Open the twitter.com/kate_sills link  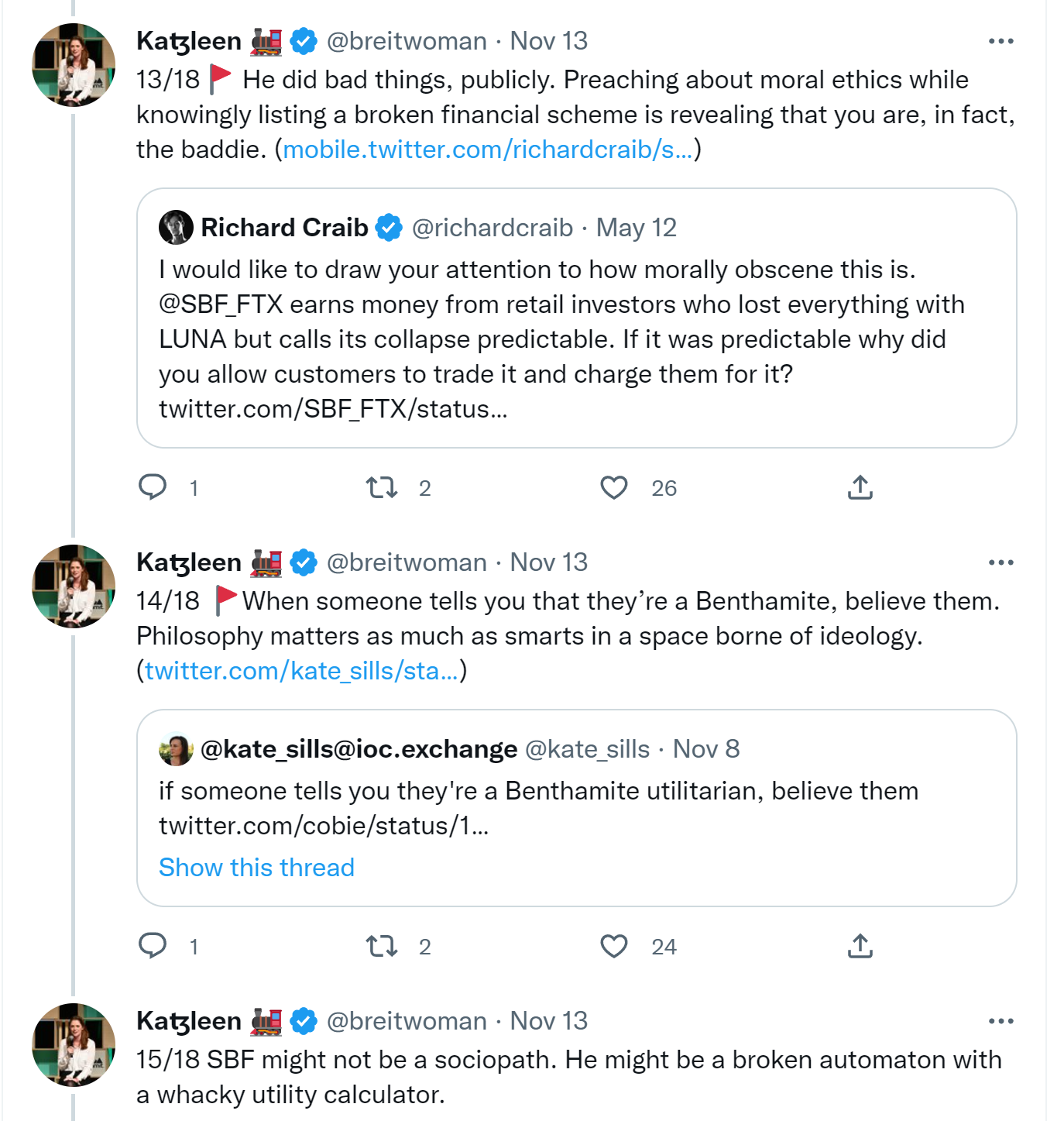(x=301, y=671)
